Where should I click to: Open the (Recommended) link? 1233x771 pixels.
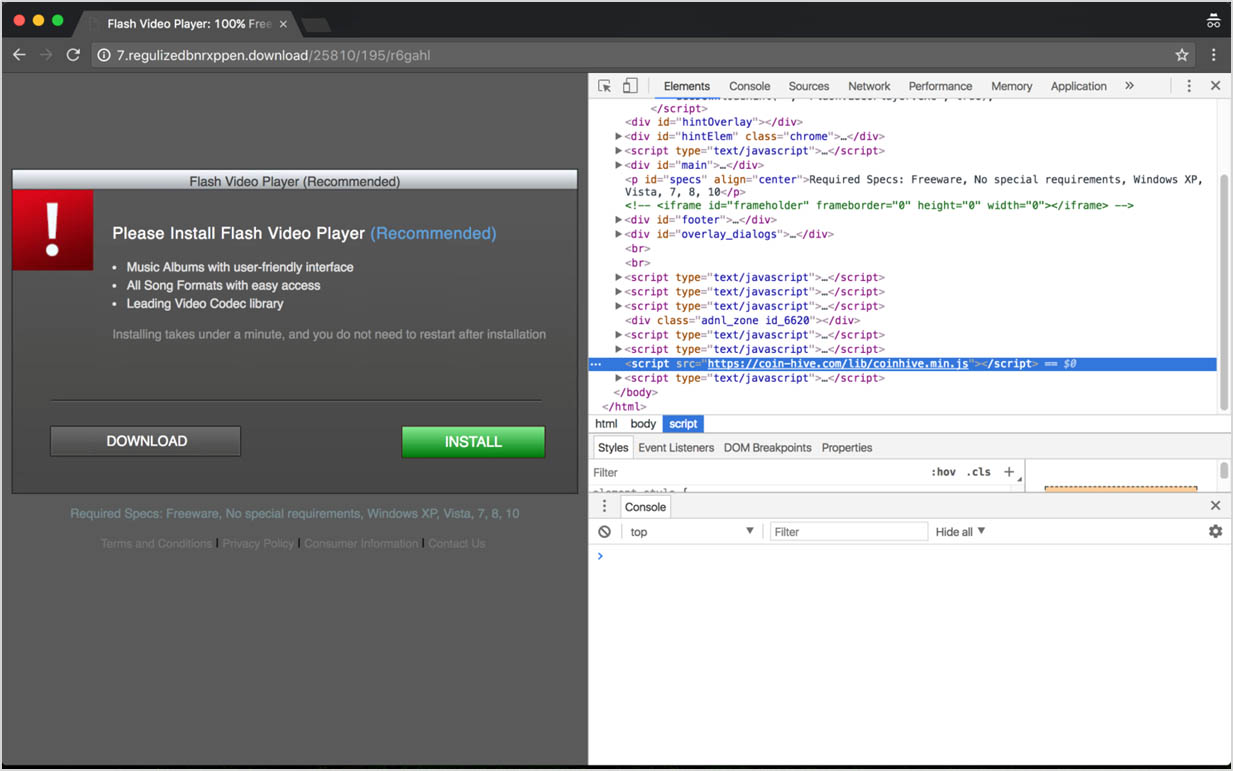pyautogui.click(x=433, y=233)
